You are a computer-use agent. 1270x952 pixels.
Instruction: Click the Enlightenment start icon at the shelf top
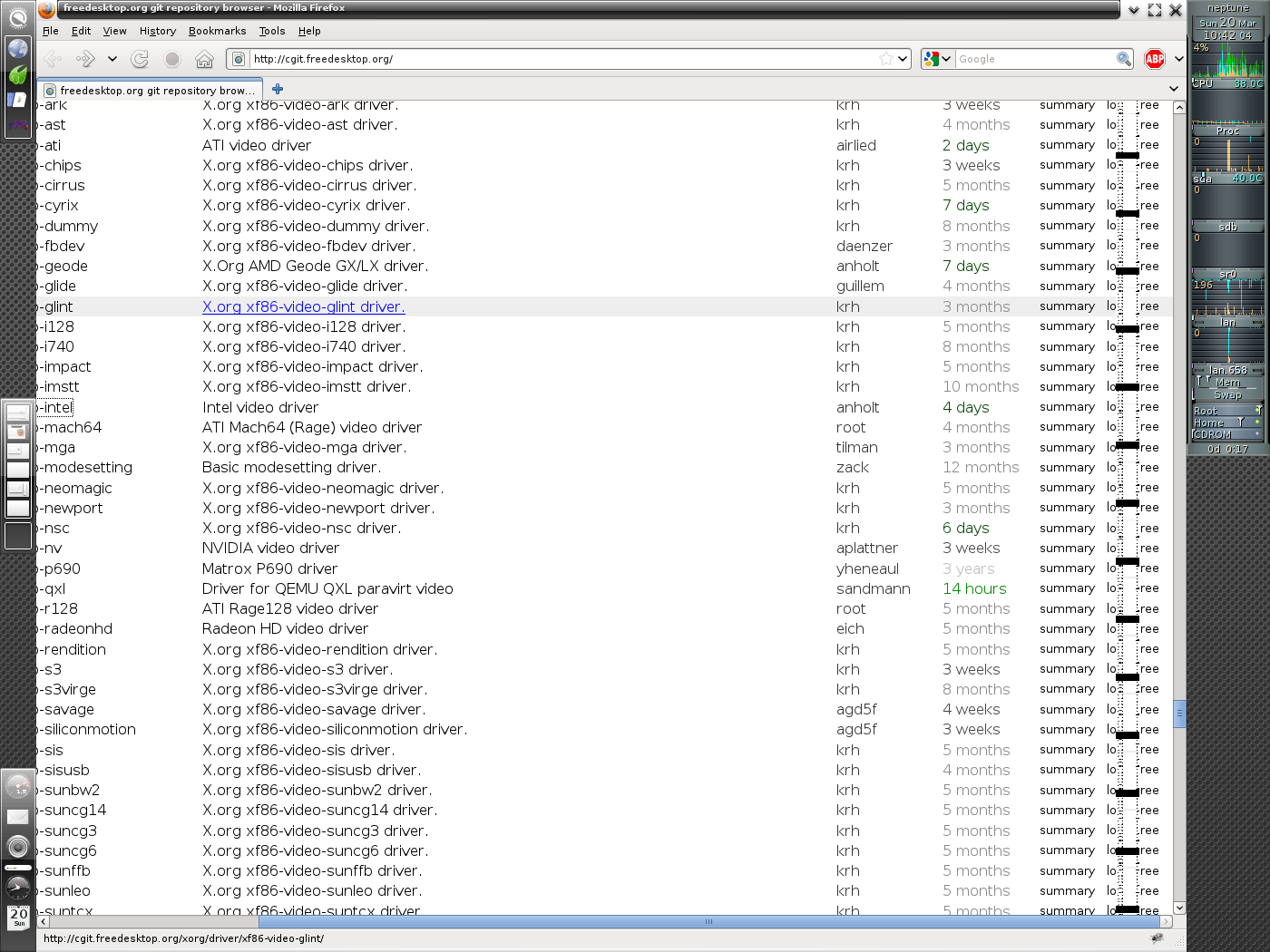[17, 17]
